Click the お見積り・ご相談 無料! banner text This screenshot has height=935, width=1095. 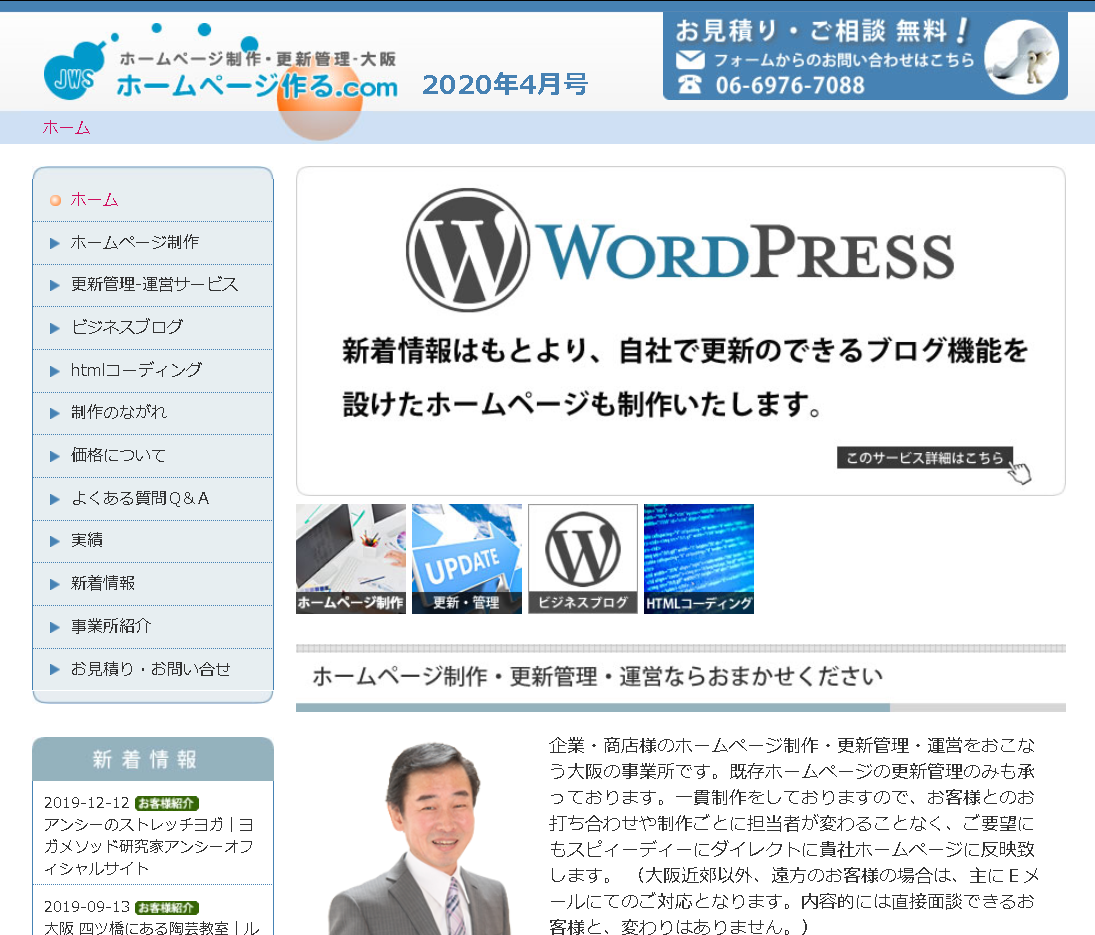pos(821,31)
